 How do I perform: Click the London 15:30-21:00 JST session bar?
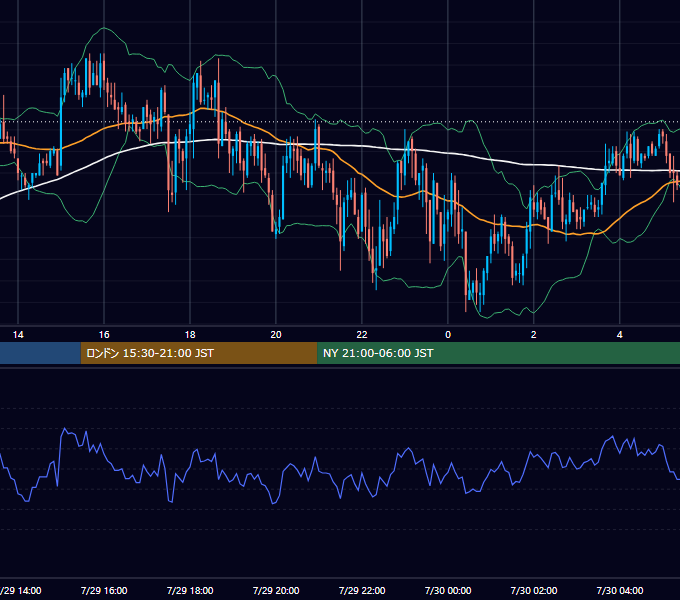click(199, 353)
